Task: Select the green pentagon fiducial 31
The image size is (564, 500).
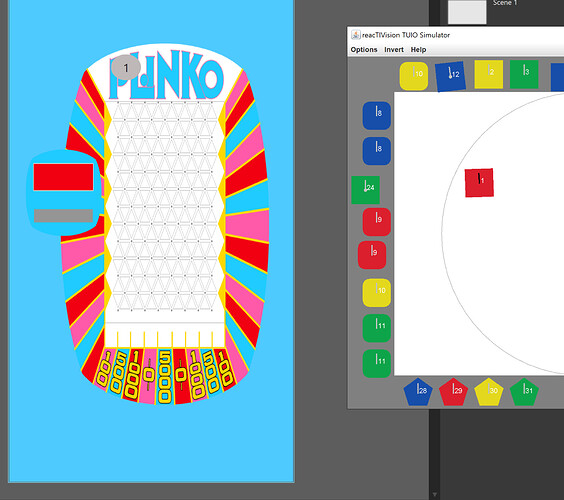Action: pos(524,392)
